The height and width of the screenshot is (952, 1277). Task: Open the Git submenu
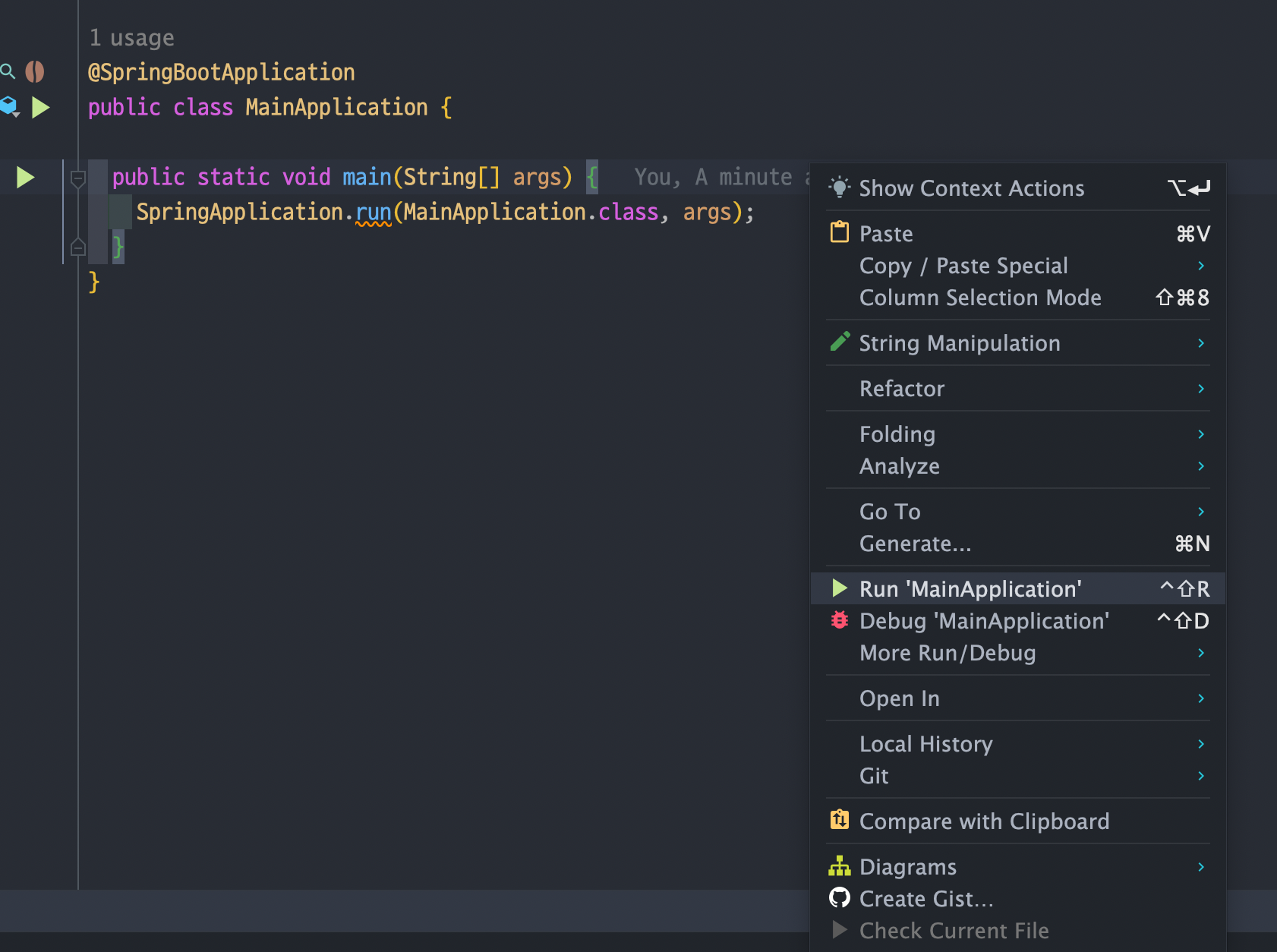[x=1018, y=776]
